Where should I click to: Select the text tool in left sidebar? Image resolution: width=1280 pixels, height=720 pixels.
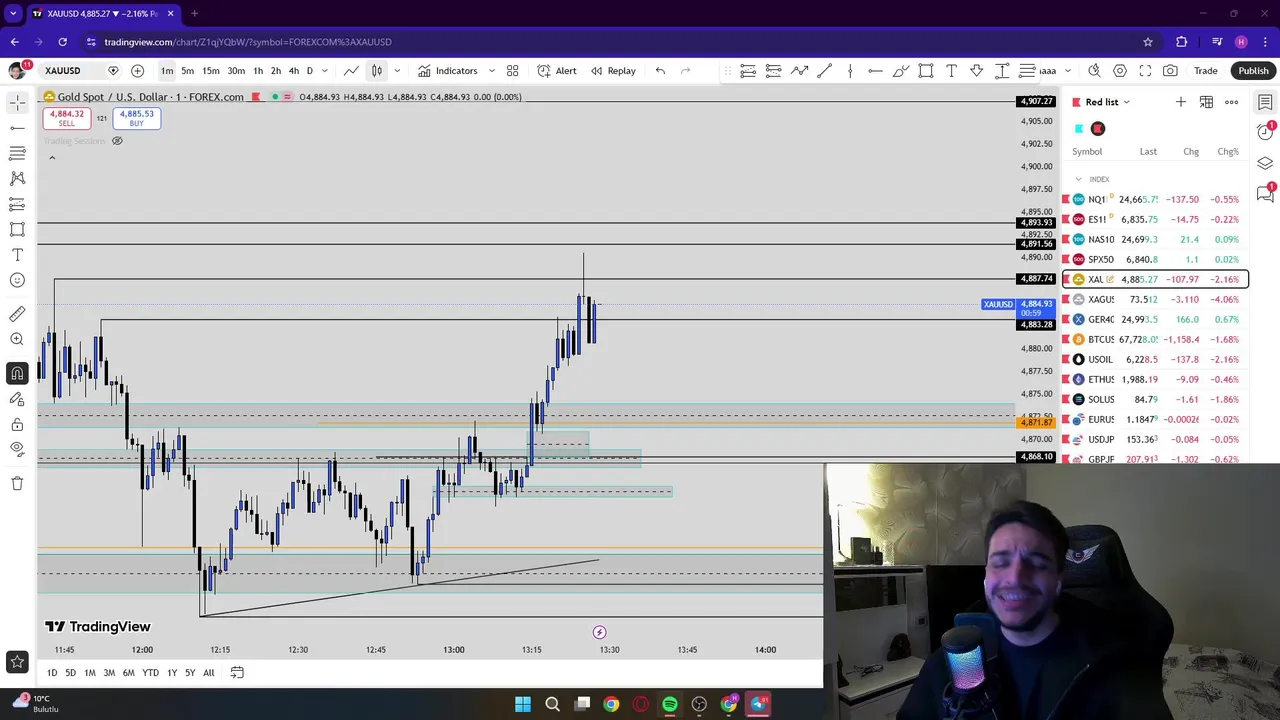(x=17, y=255)
